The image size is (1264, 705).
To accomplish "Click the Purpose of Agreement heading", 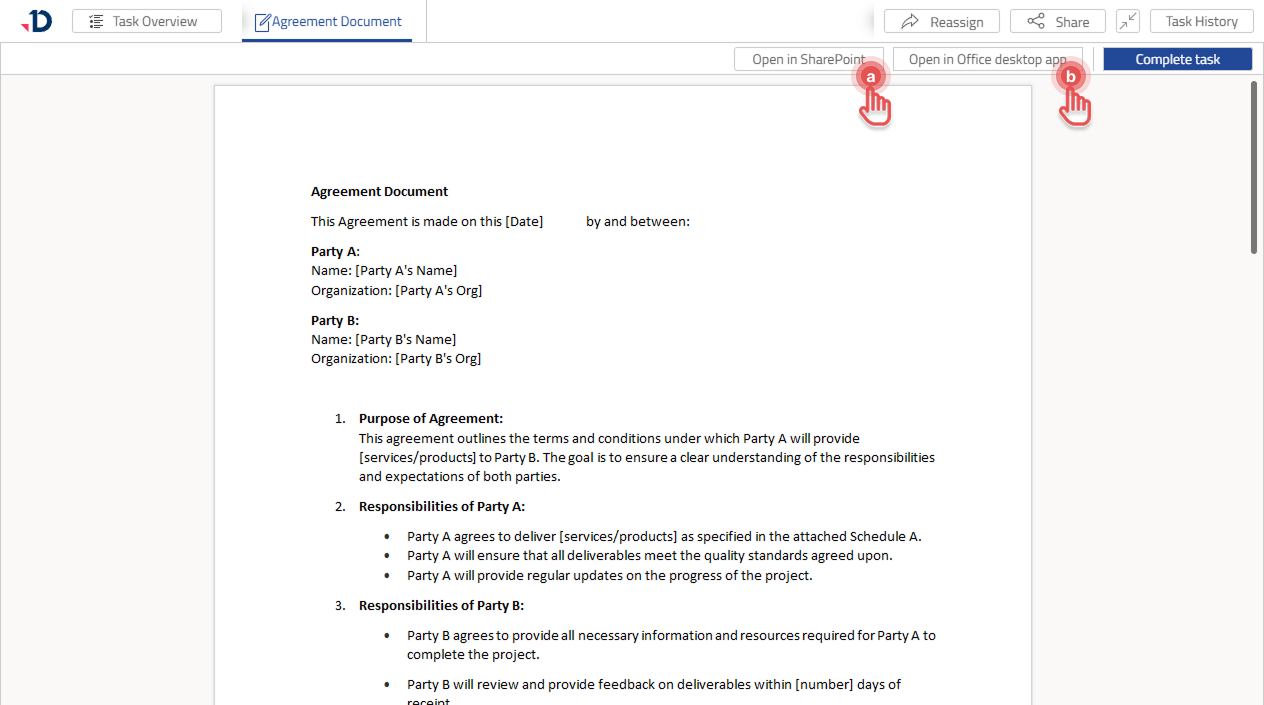I will click(431, 418).
